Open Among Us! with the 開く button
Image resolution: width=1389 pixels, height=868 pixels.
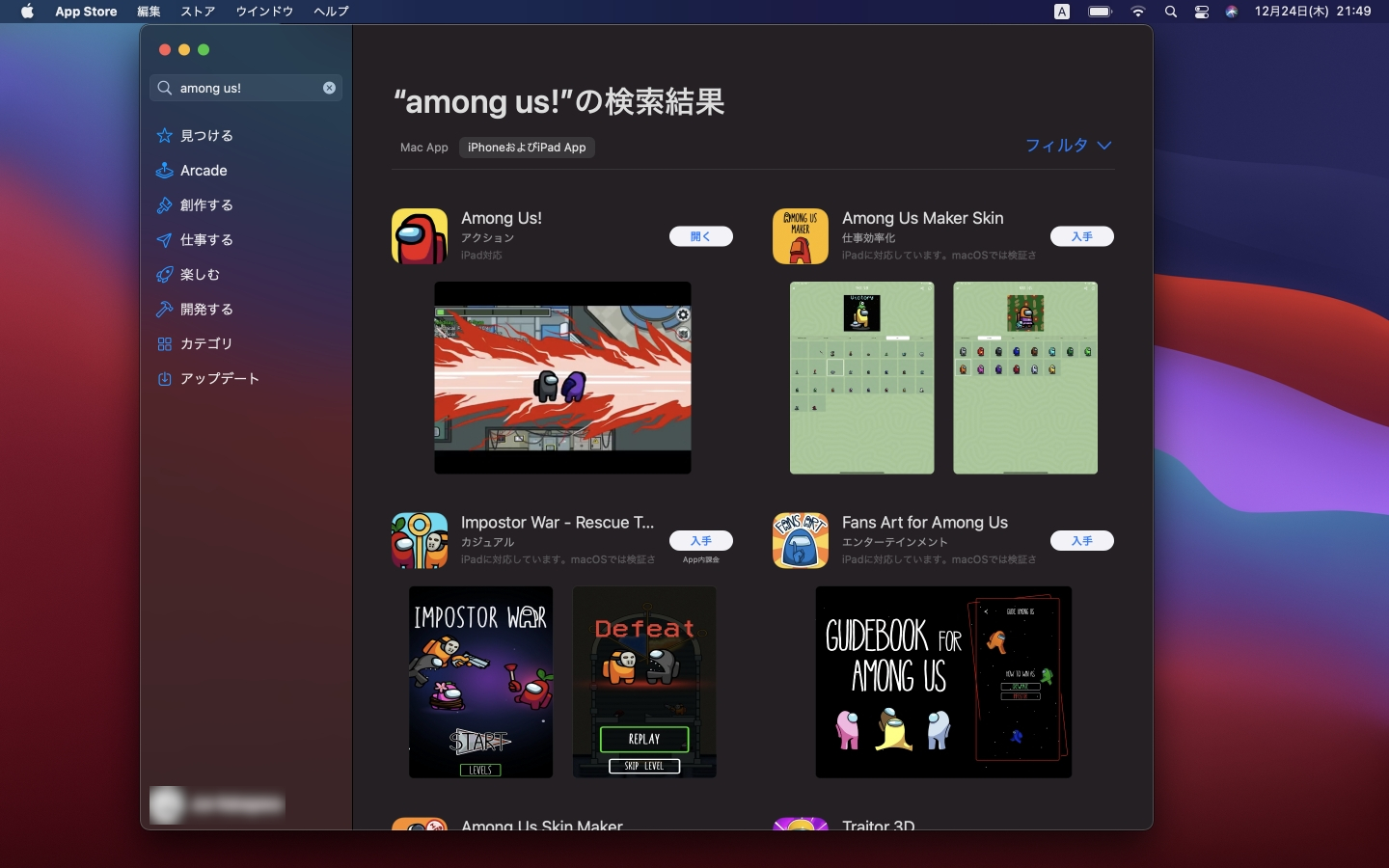point(700,236)
